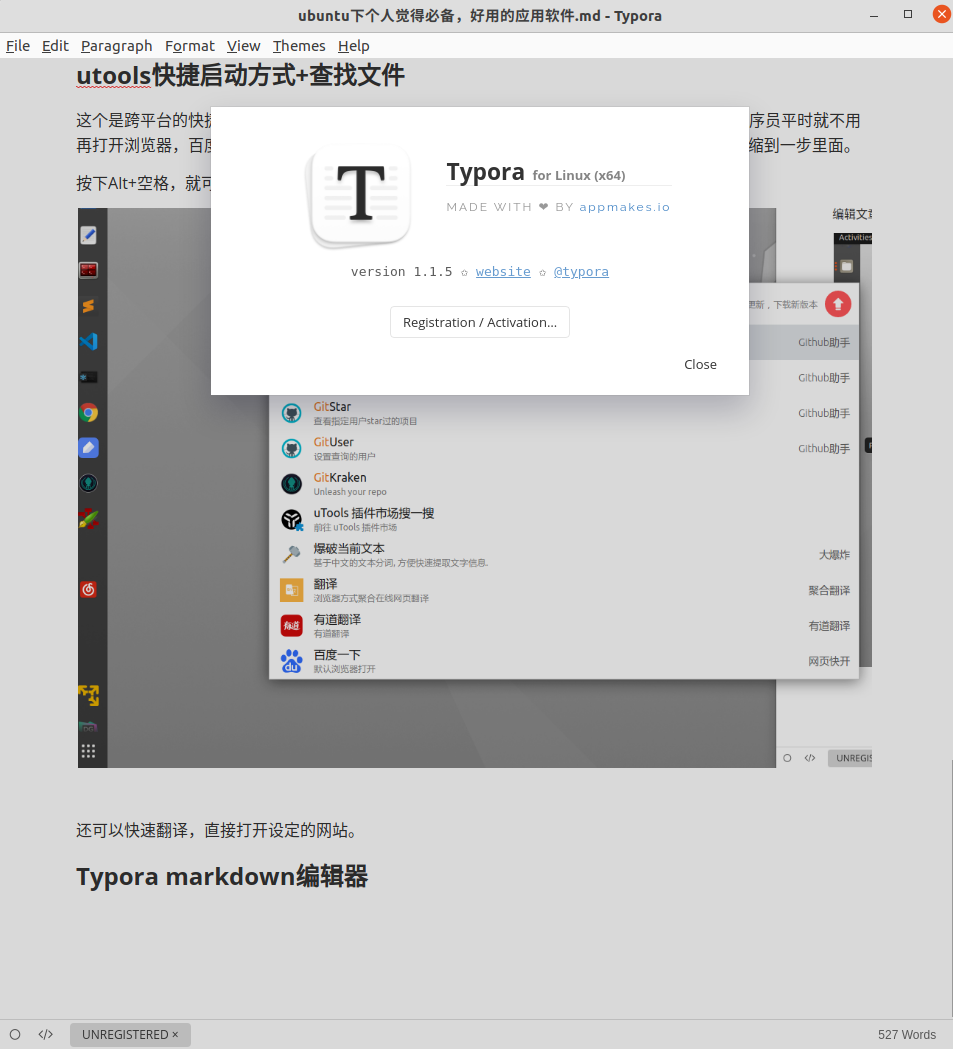Click the heading Typora markdown编辑器
953x1049 pixels.
[x=222, y=876]
